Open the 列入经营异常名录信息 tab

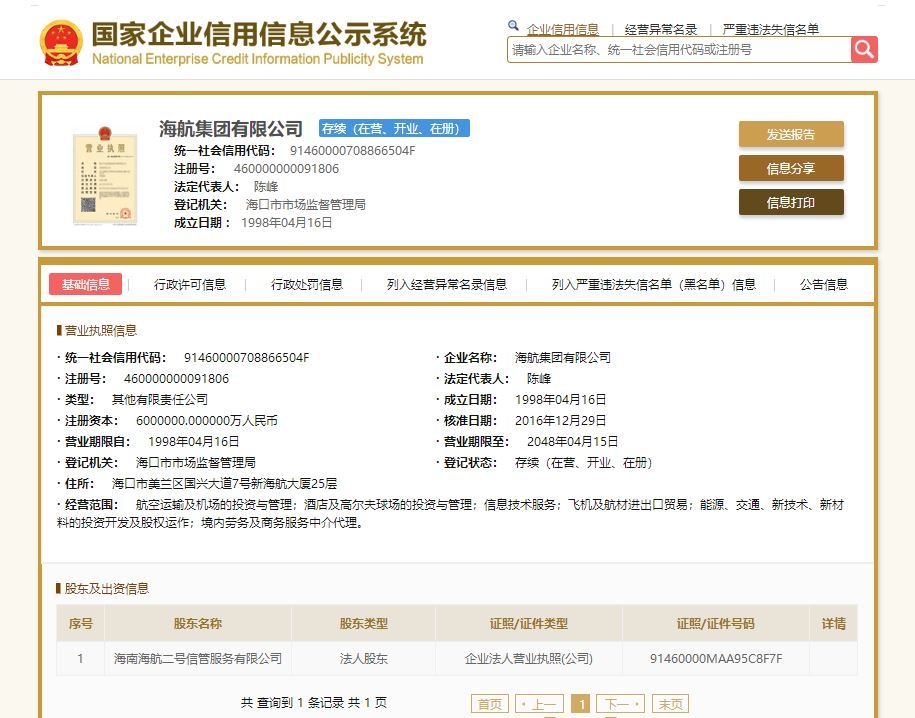[446, 284]
